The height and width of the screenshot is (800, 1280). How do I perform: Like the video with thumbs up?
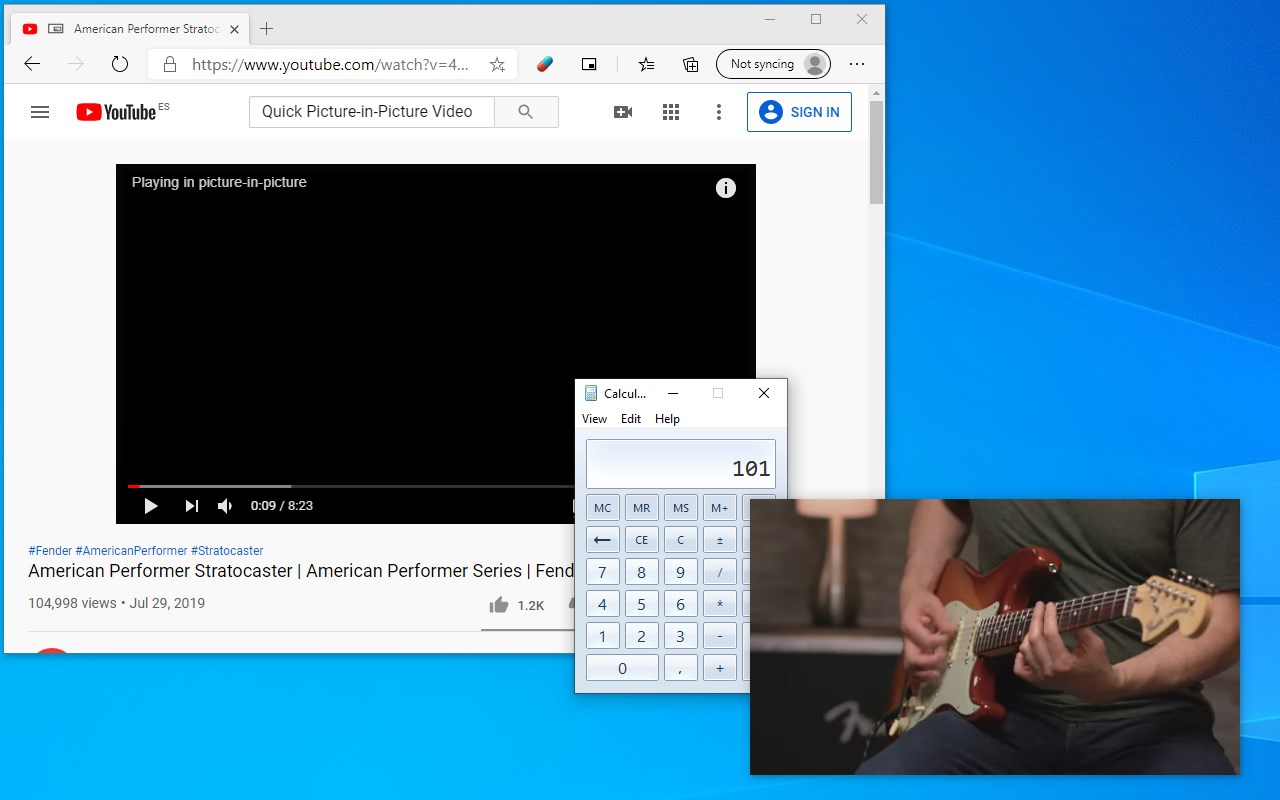(x=498, y=605)
